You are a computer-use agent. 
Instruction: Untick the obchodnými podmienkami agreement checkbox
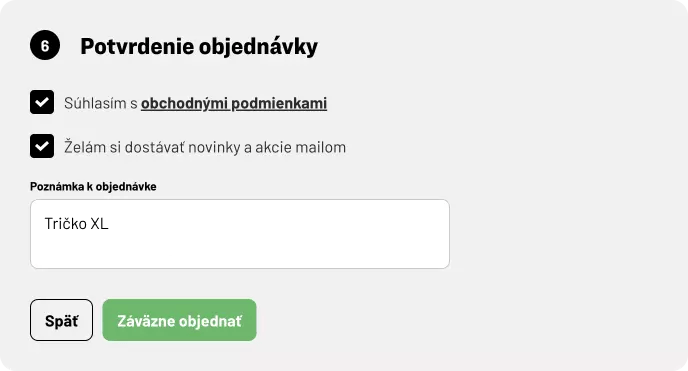point(42,102)
